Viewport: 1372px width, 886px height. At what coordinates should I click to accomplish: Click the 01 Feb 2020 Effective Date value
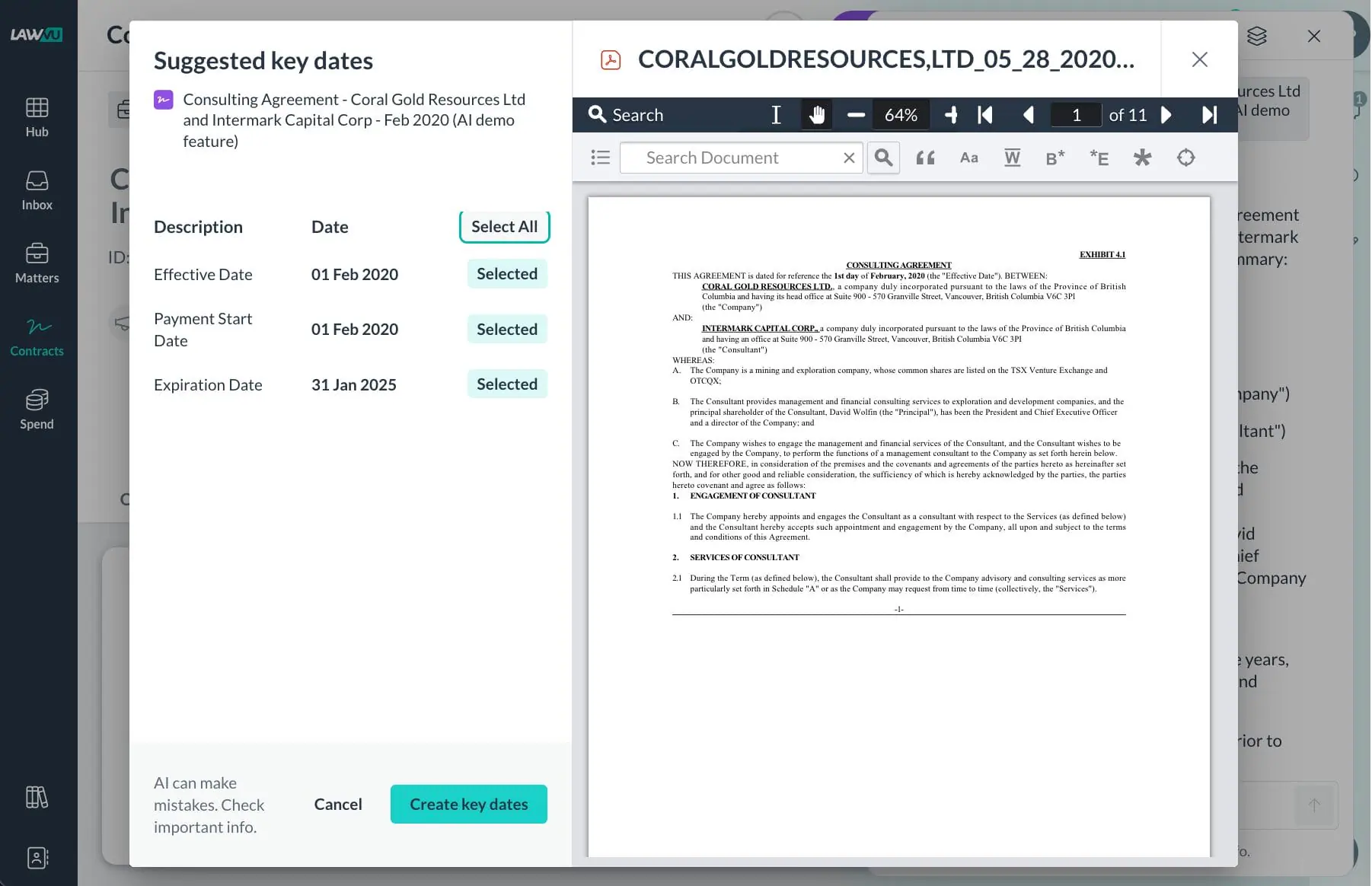coord(355,274)
